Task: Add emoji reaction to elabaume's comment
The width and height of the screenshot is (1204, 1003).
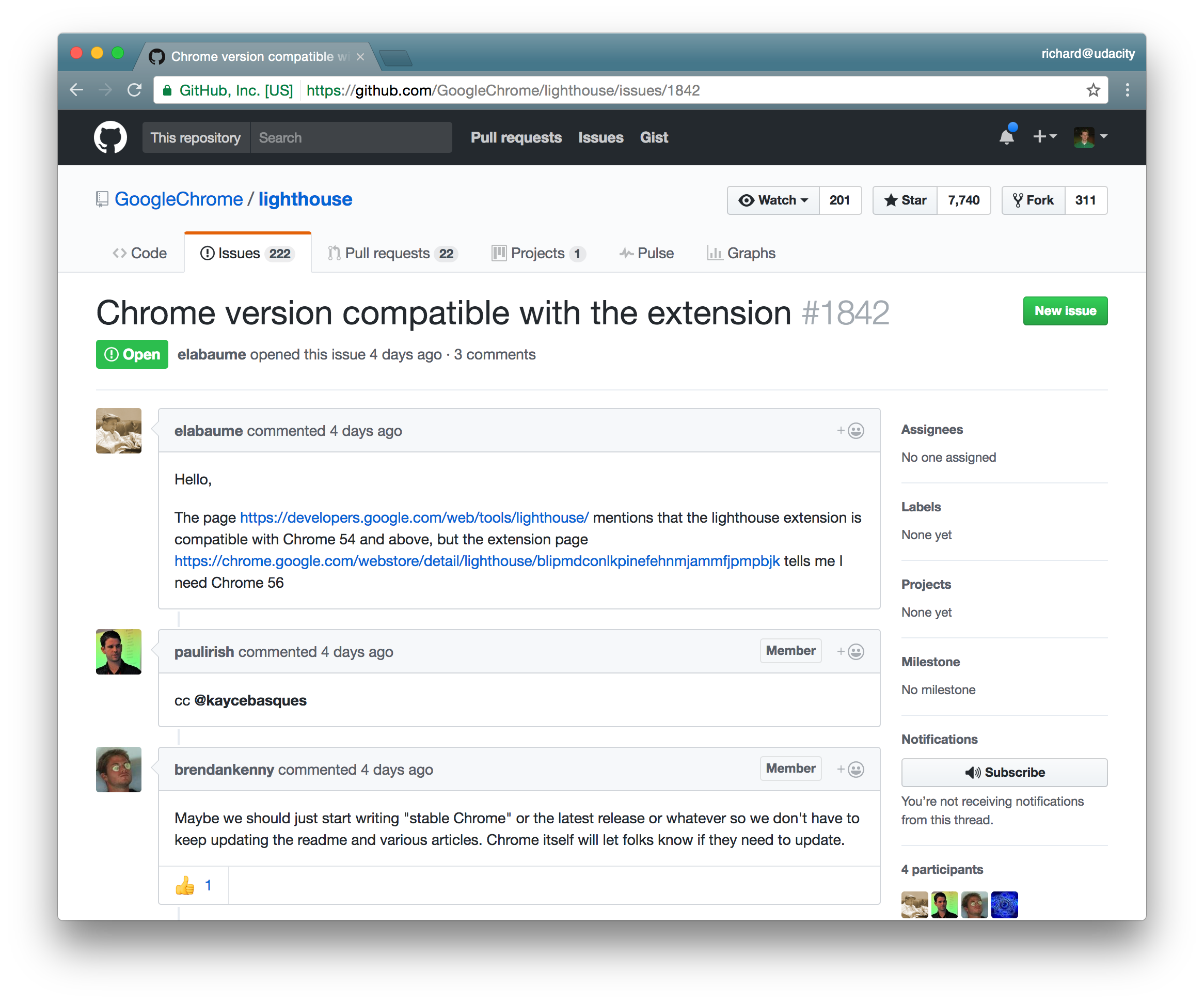Action: (x=852, y=430)
